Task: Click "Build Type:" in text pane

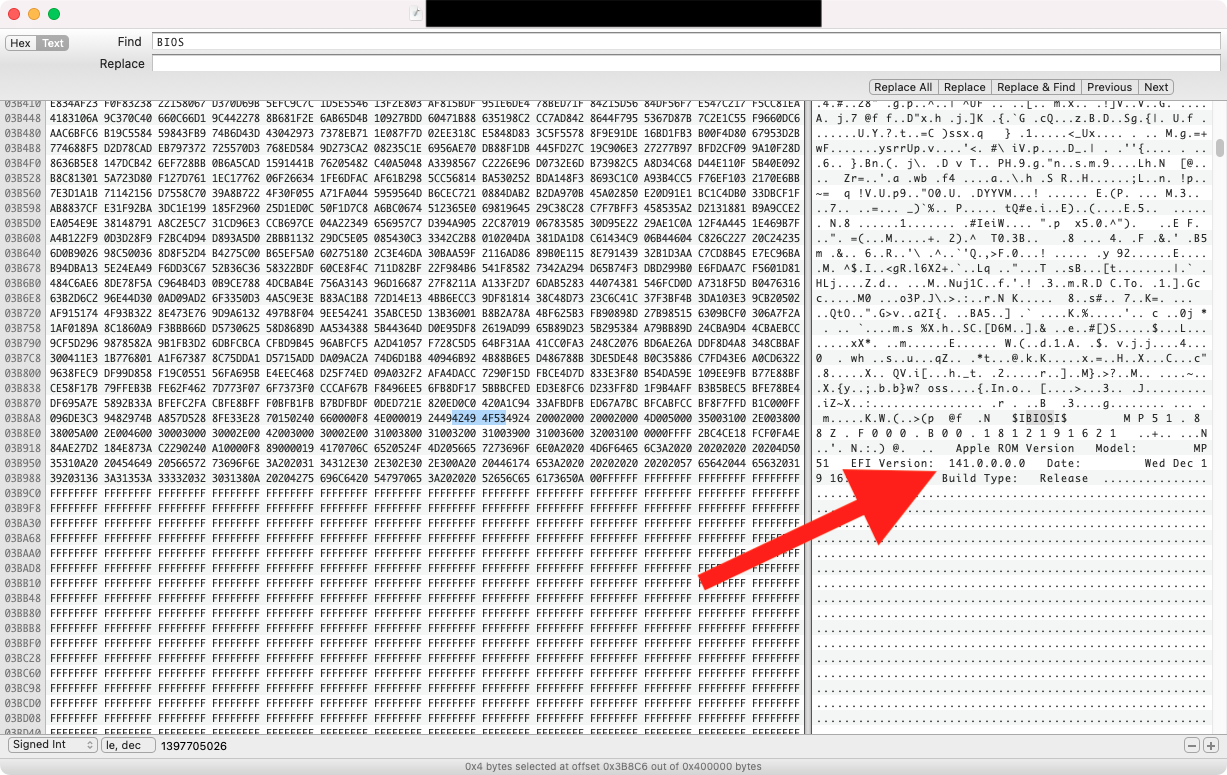Action: [x=980, y=478]
